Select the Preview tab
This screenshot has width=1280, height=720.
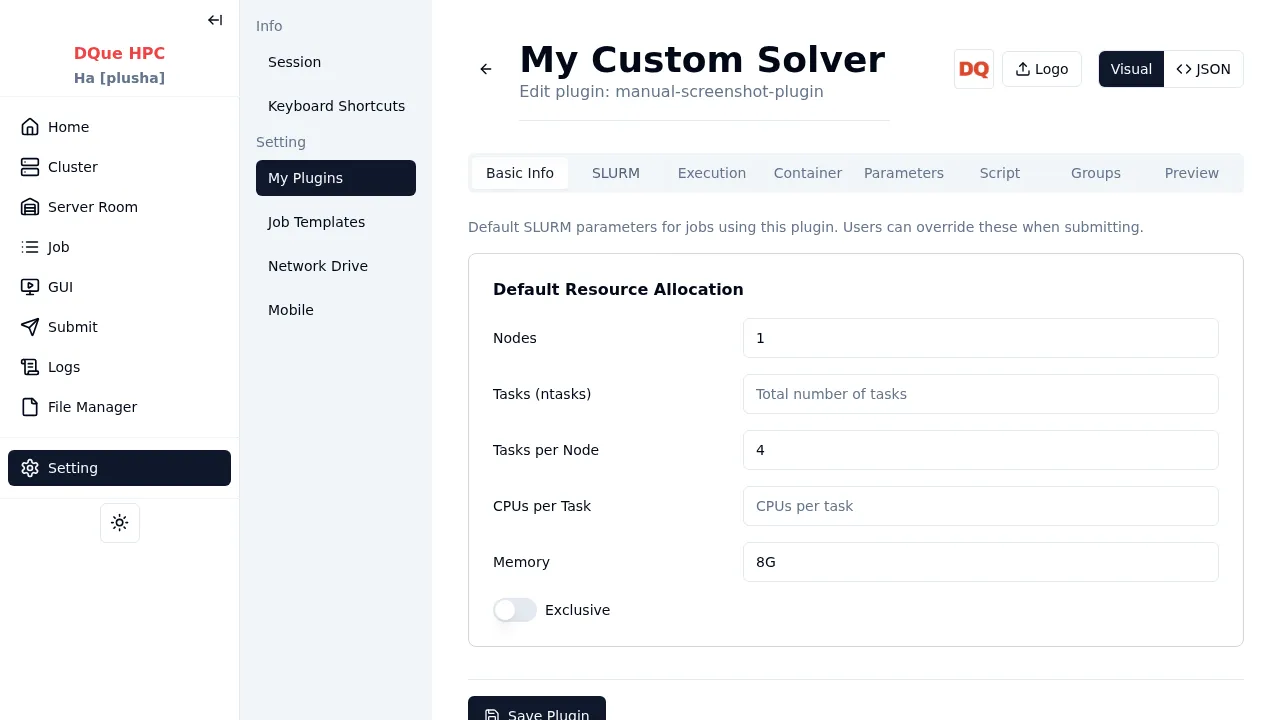point(1191,173)
